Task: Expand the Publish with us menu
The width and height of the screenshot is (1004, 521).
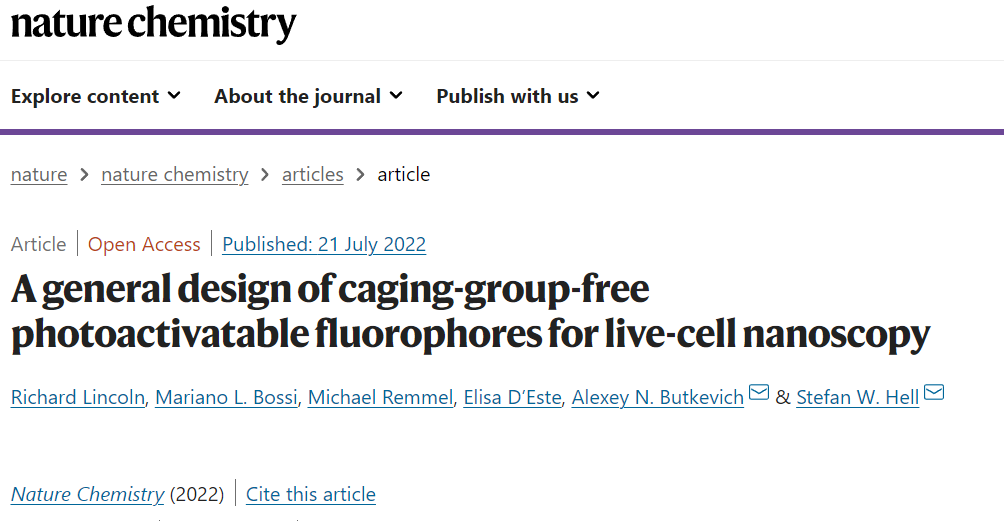Action: [518, 96]
